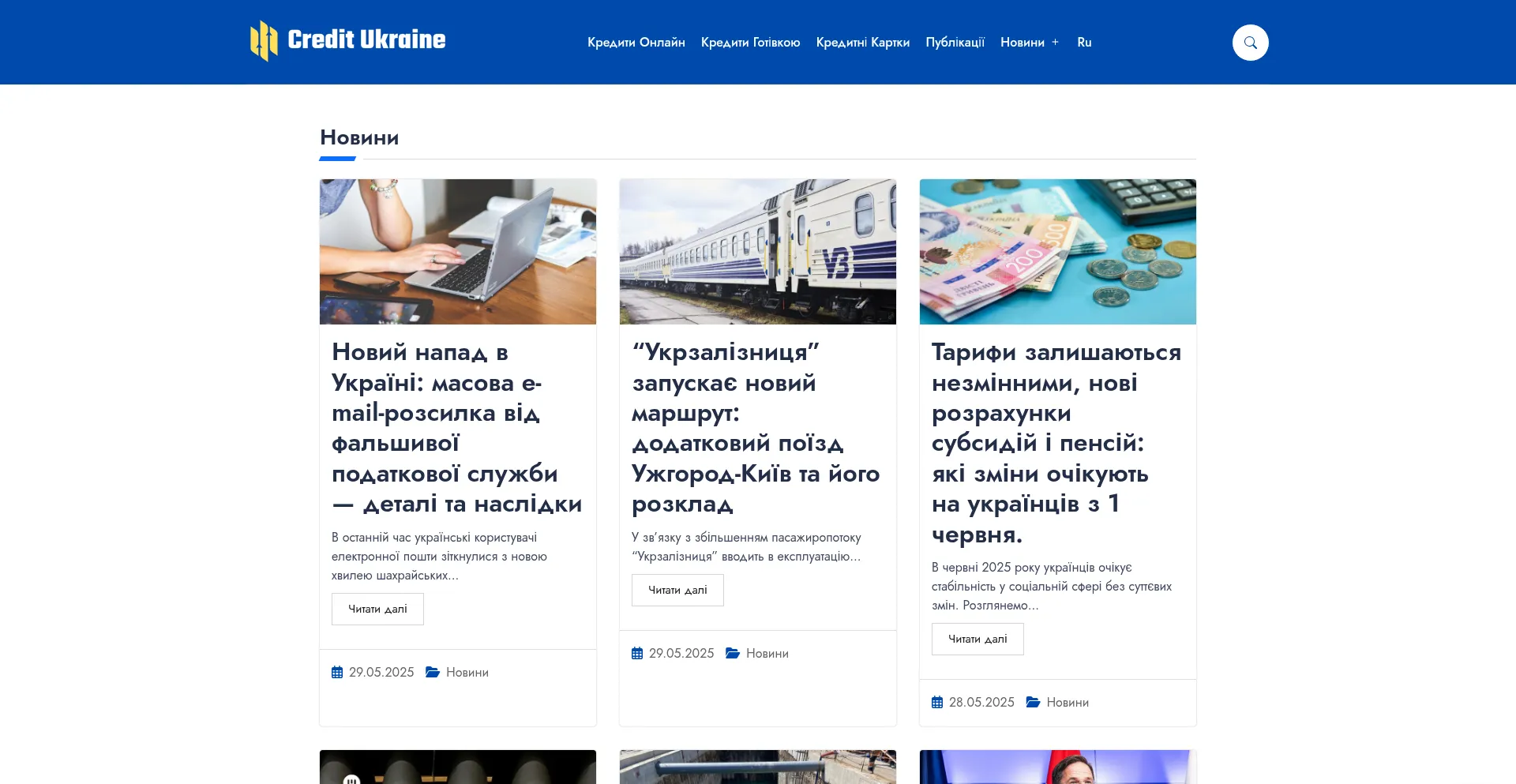
Task: Open Кредитні Картки menu item
Action: (x=863, y=43)
